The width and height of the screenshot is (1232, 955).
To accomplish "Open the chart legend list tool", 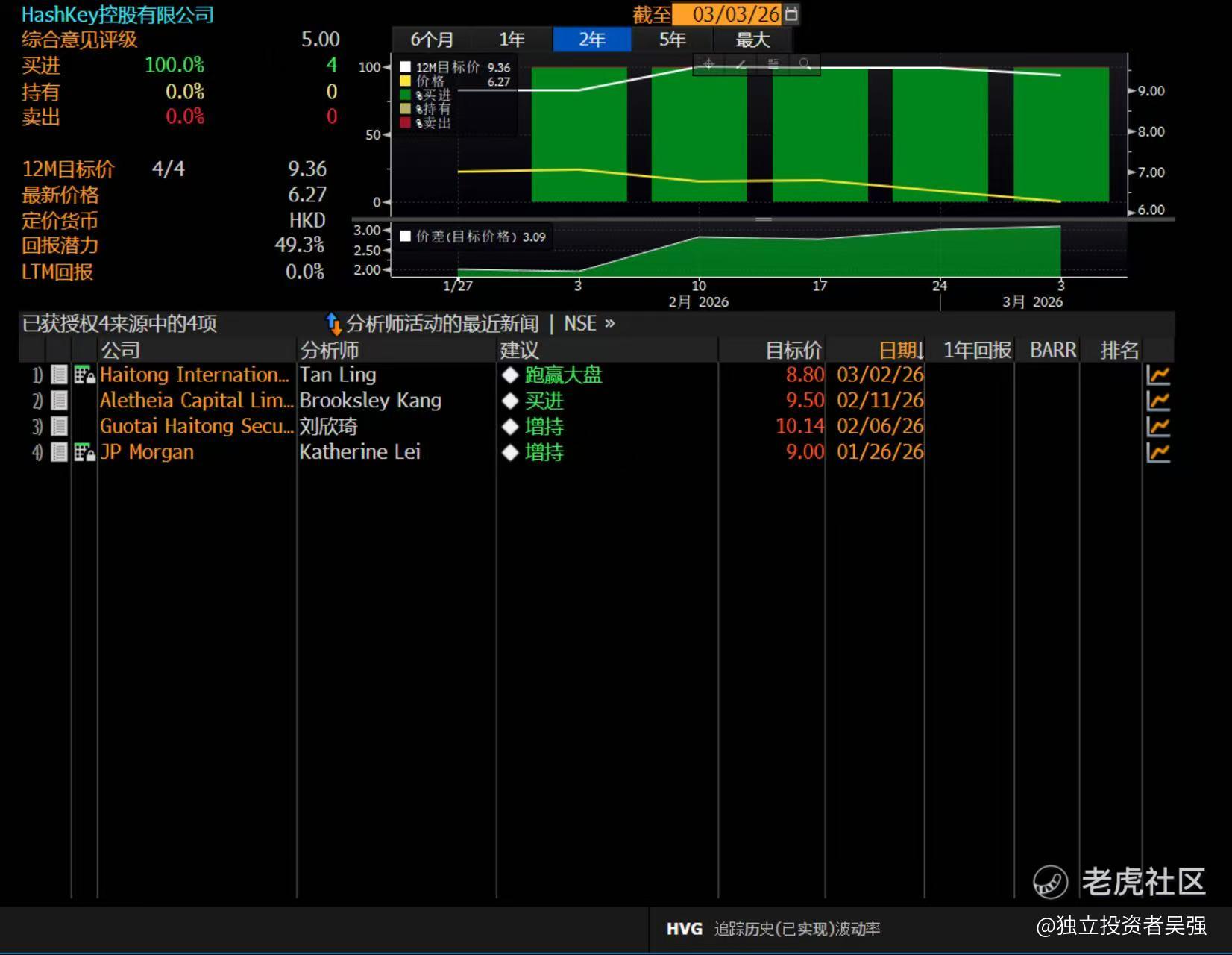I will [x=773, y=64].
